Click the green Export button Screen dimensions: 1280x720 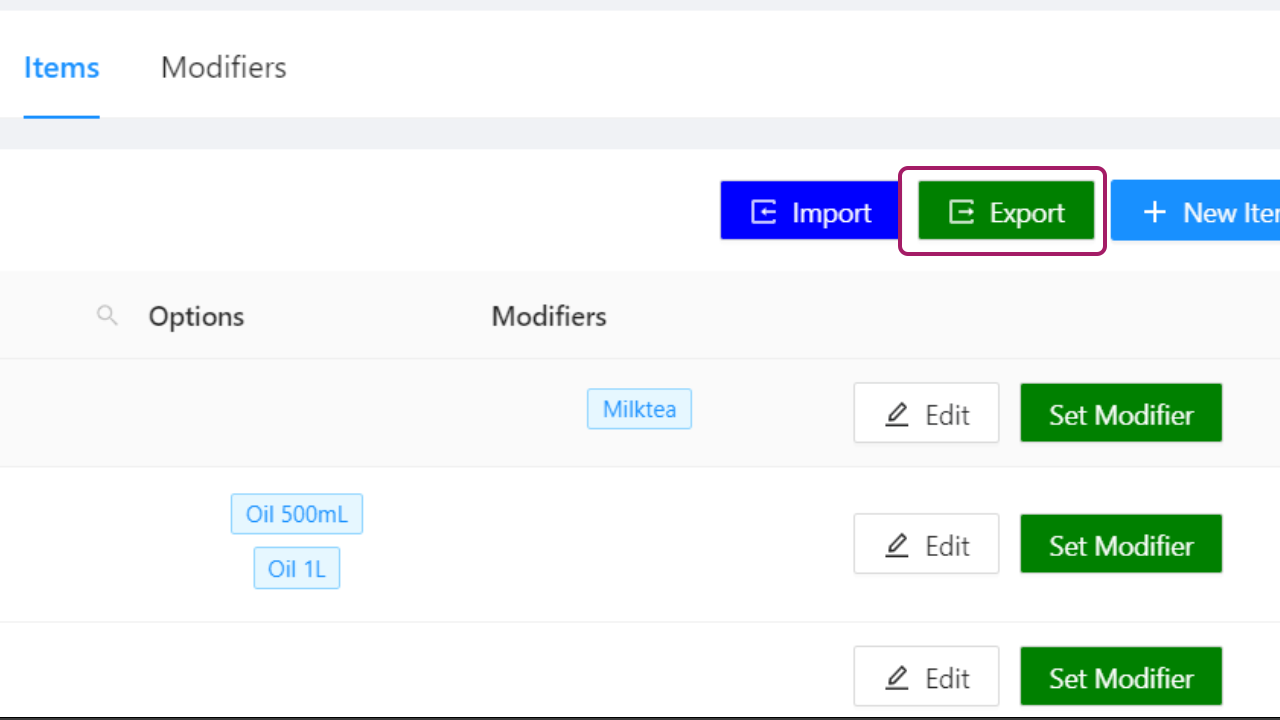coord(1006,211)
